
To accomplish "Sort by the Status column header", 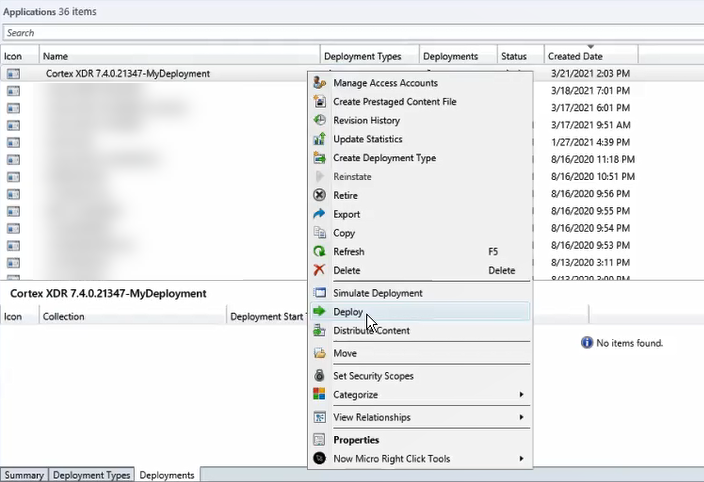I will coord(520,56).
